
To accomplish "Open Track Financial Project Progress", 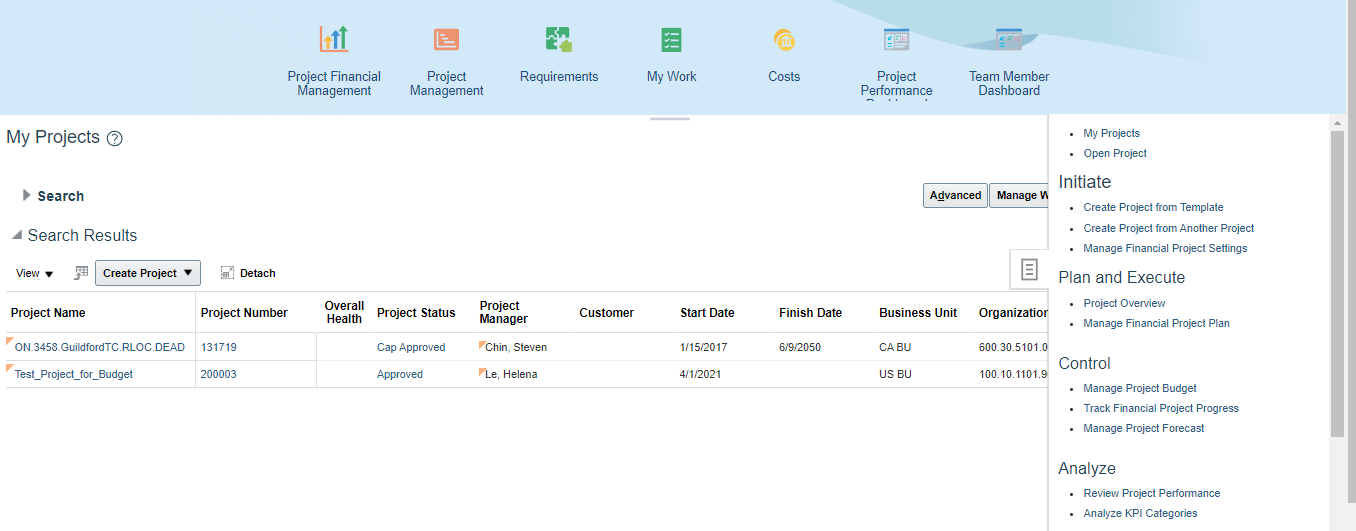I will click(x=1161, y=408).
